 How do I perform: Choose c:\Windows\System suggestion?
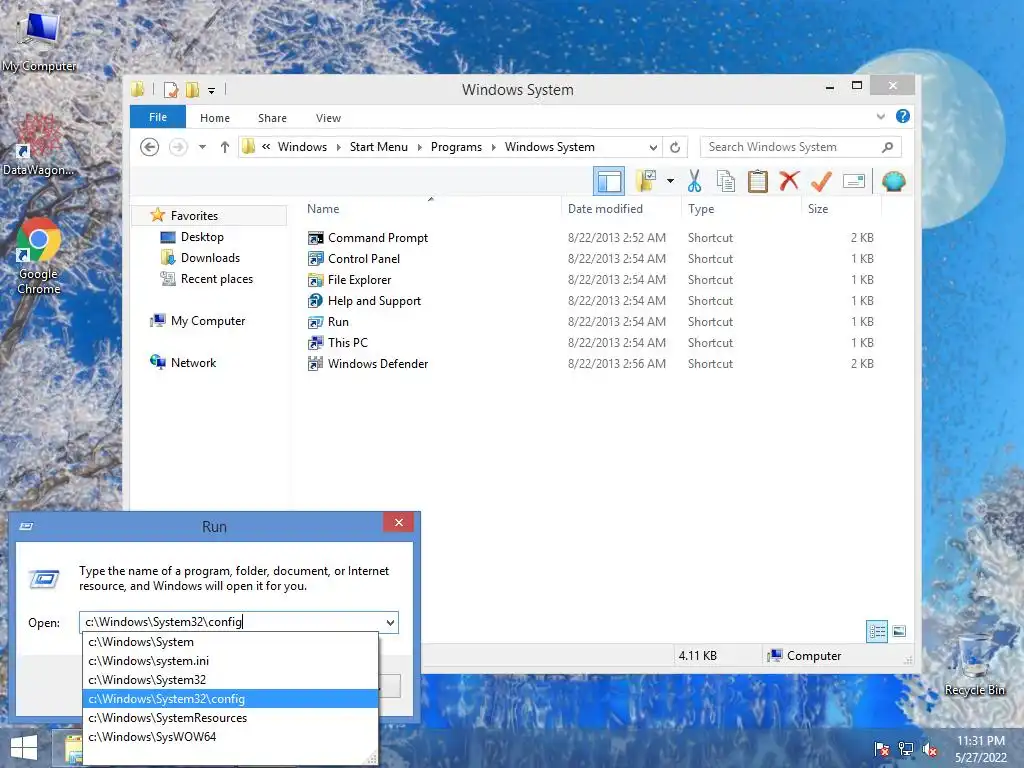tap(231, 642)
